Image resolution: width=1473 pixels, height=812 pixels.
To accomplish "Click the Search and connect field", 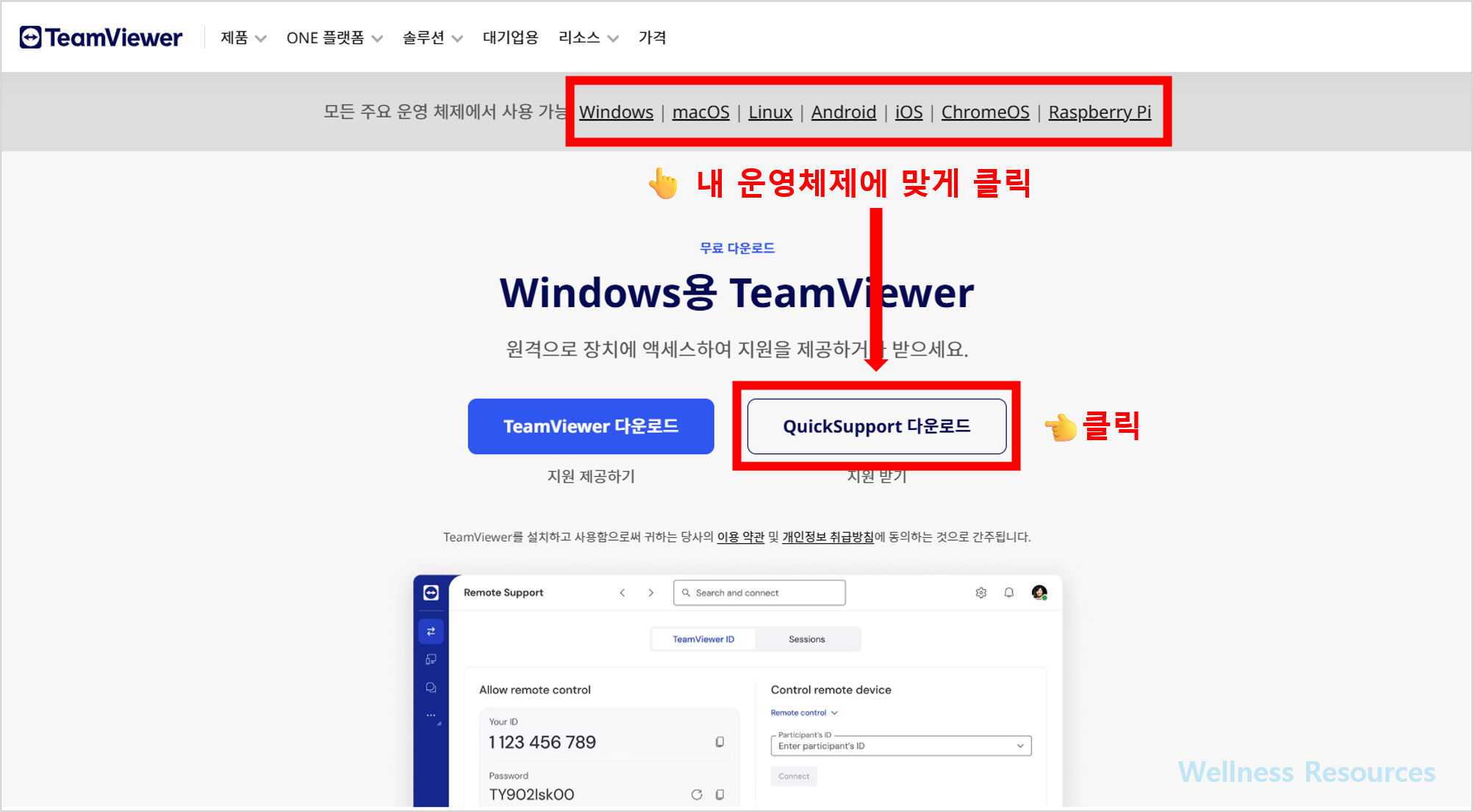I will tap(759, 593).
